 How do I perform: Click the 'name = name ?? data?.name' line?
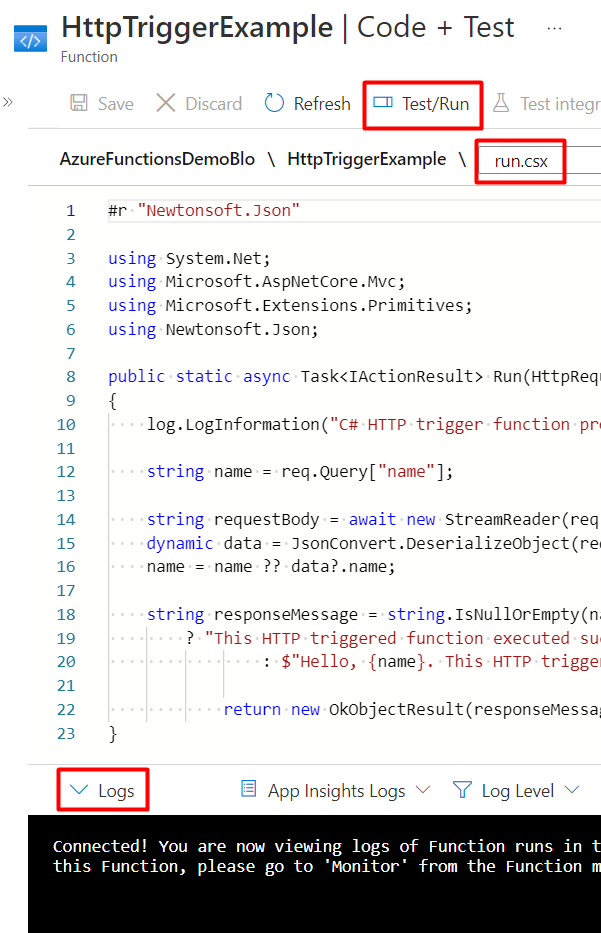pyautogui.click(x=271, y=566)
